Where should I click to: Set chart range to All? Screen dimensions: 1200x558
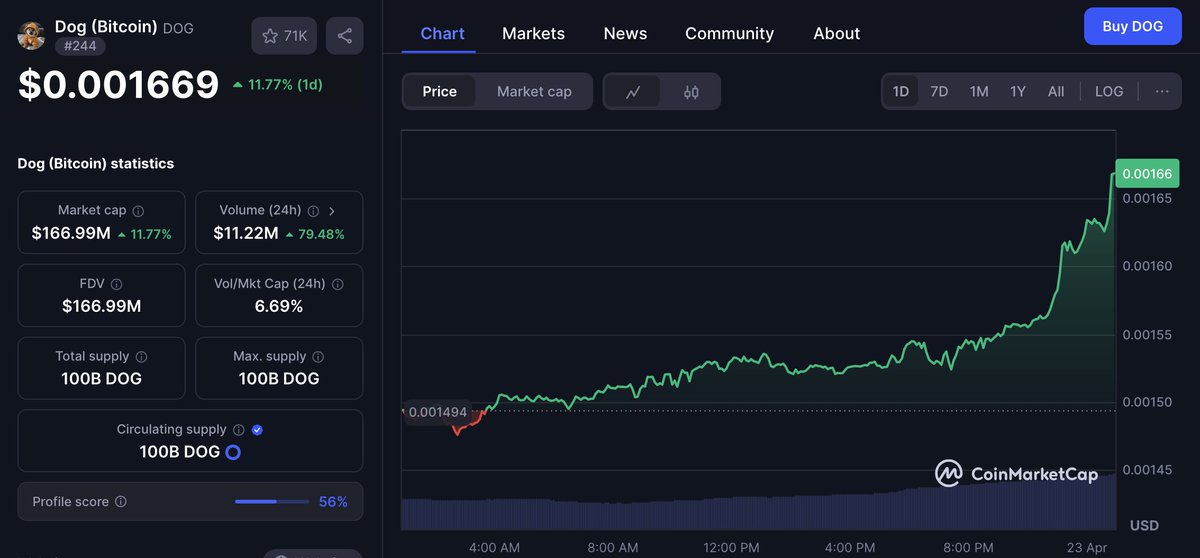(x=1056, y=91)
